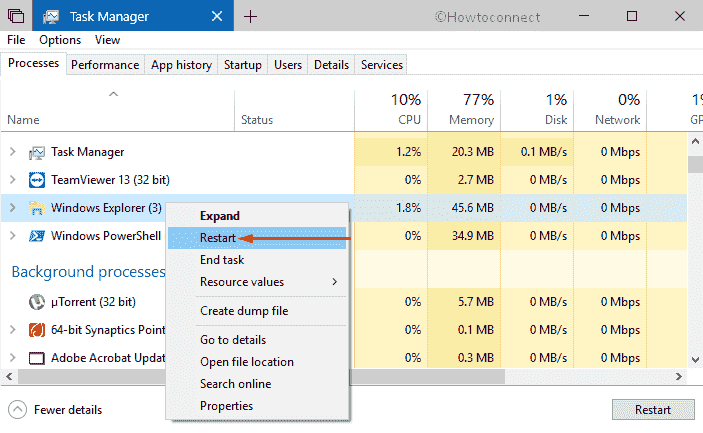Click the Windows Explorer folder icon

click(37, 208)
